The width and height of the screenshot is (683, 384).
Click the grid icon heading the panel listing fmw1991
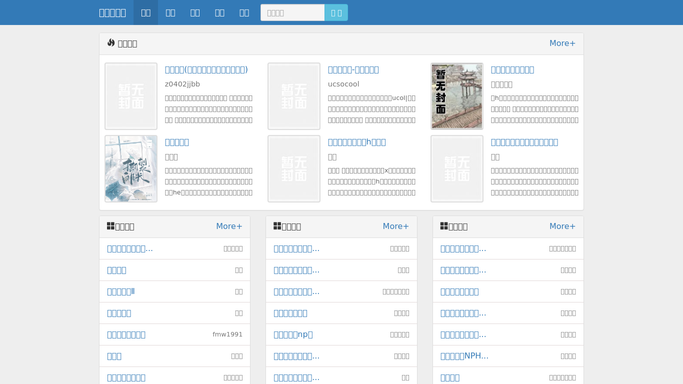(x=111, y=226)
